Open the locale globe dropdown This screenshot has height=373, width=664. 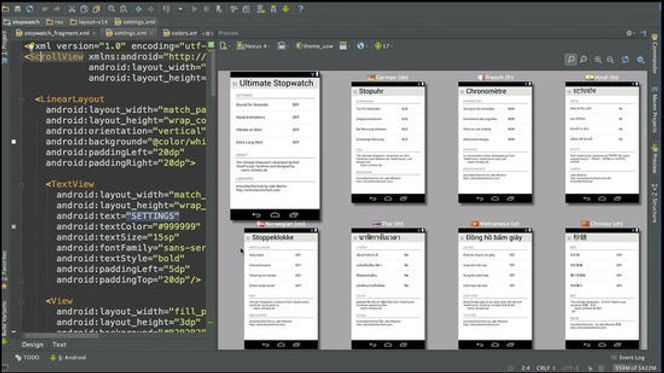(361, 46)
